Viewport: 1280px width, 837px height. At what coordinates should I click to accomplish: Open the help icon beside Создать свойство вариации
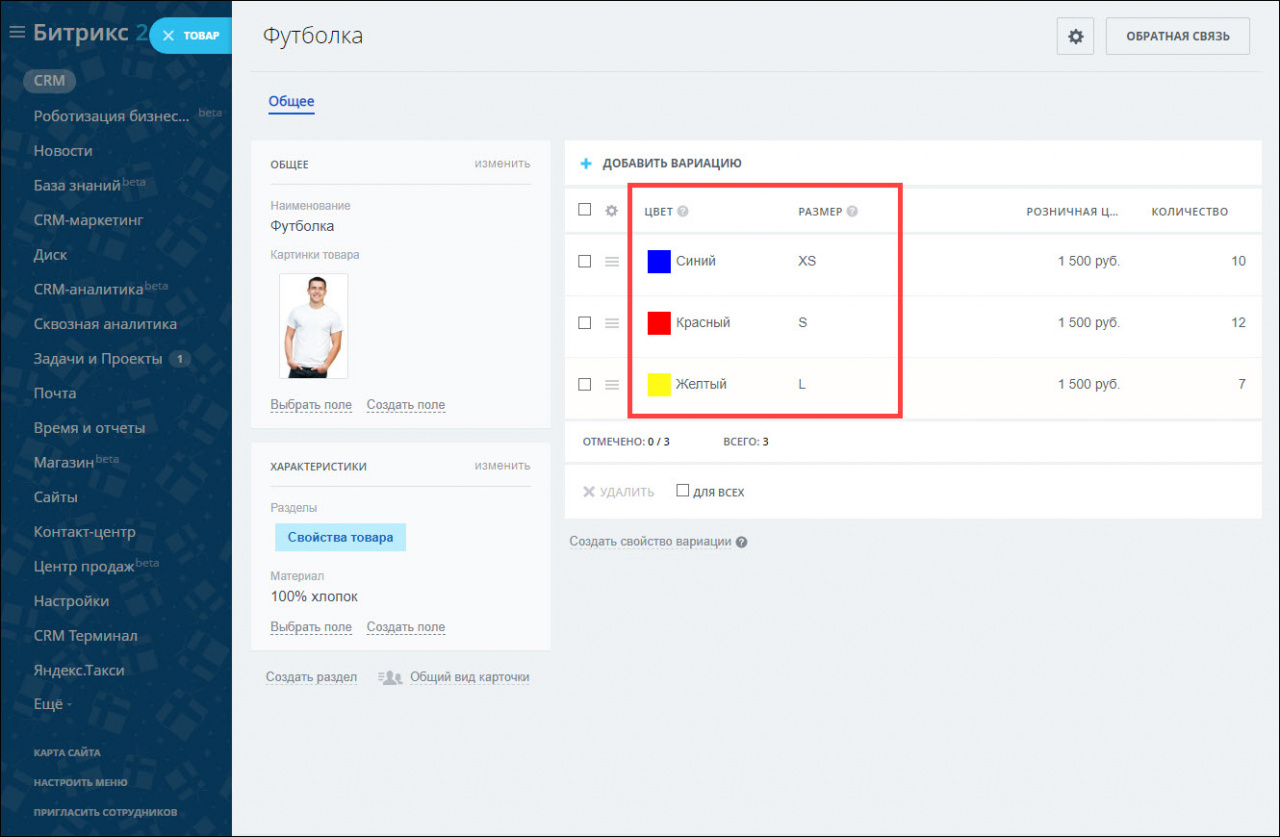741,542
